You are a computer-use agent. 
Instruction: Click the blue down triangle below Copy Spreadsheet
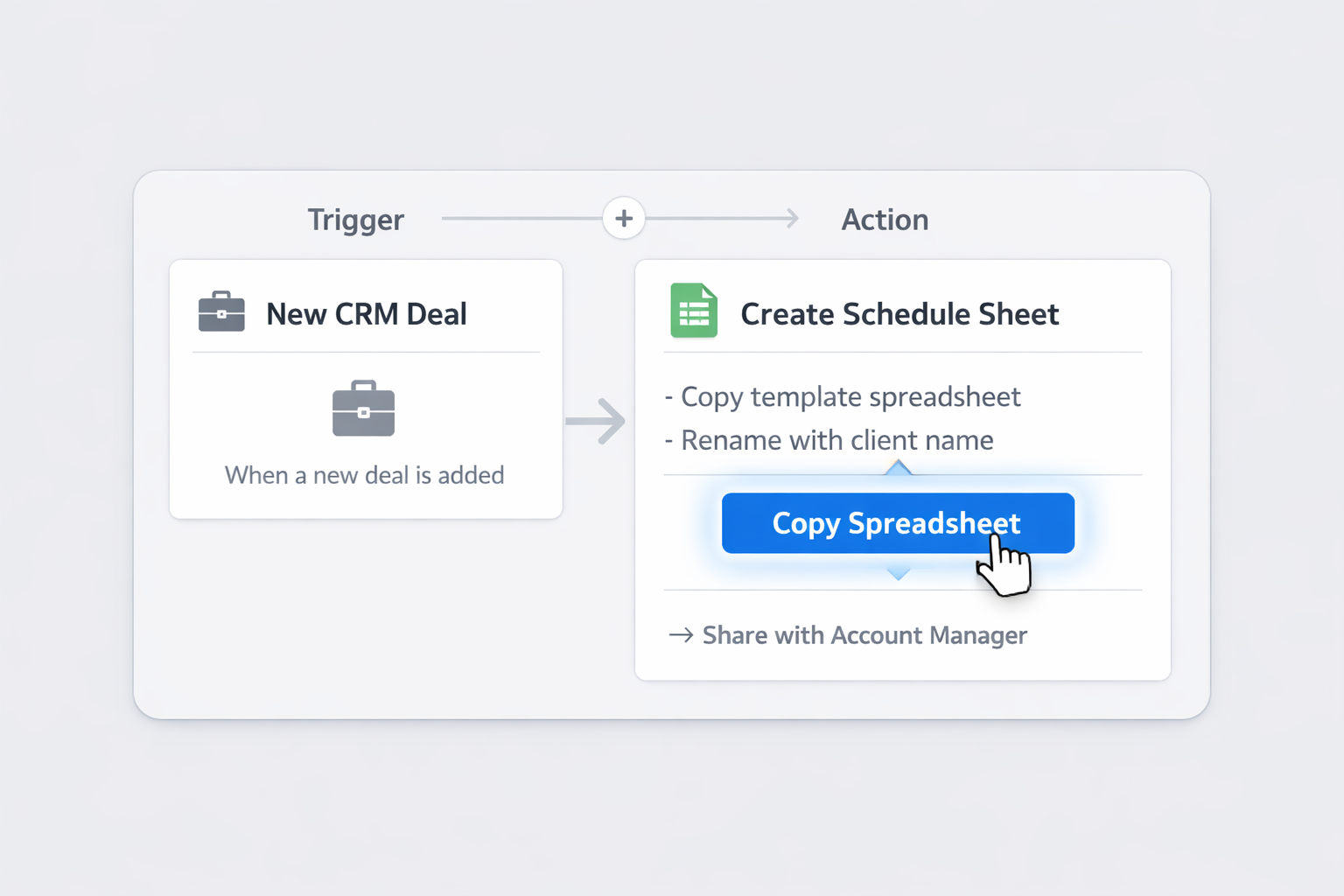[898, 573]
